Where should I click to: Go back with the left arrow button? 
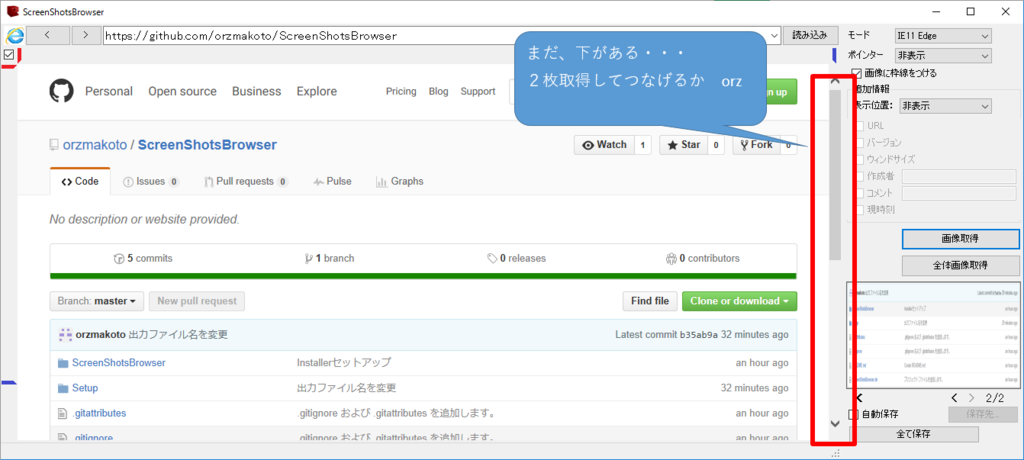(x=47, y=35)
